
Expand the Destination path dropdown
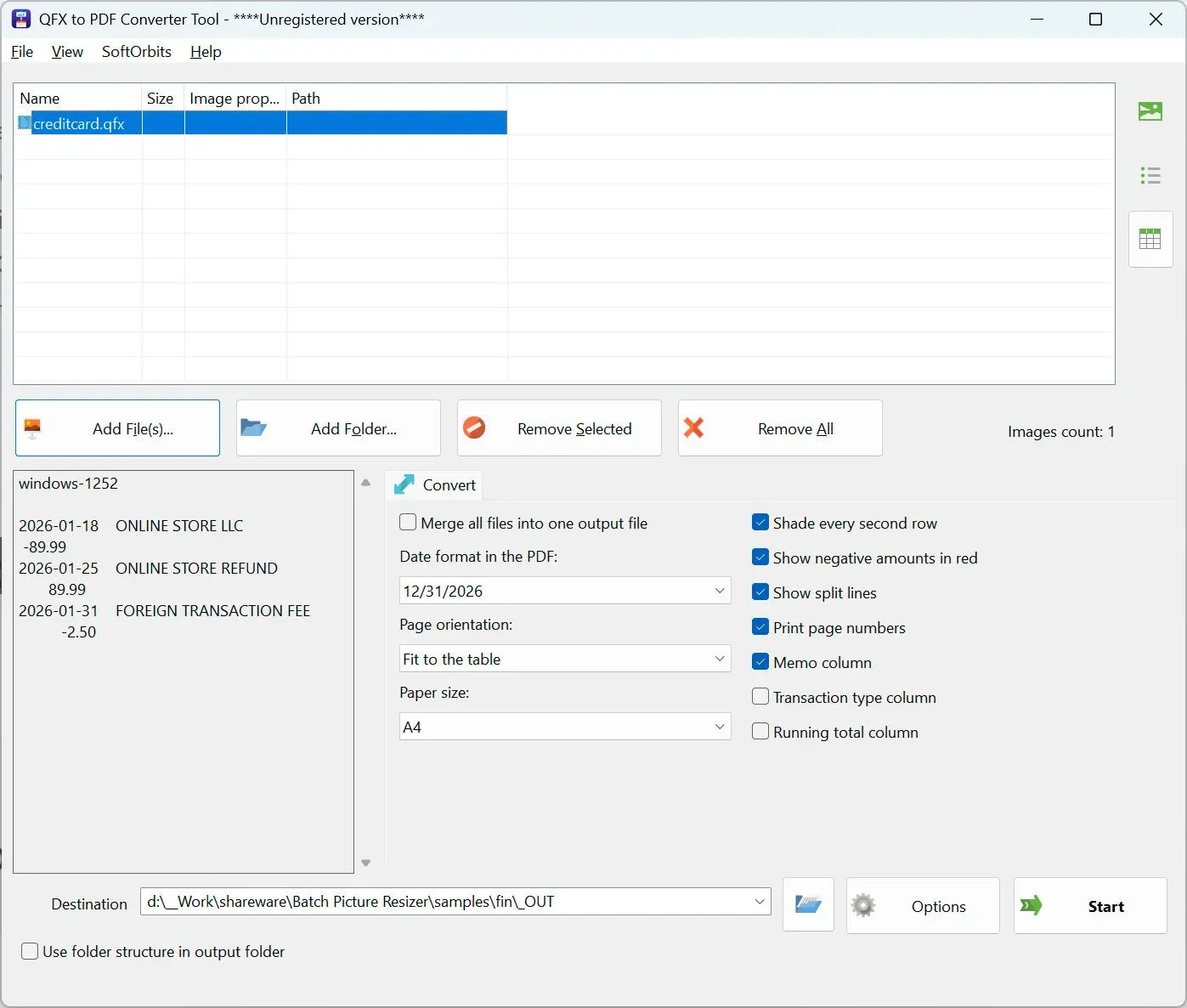760,902
